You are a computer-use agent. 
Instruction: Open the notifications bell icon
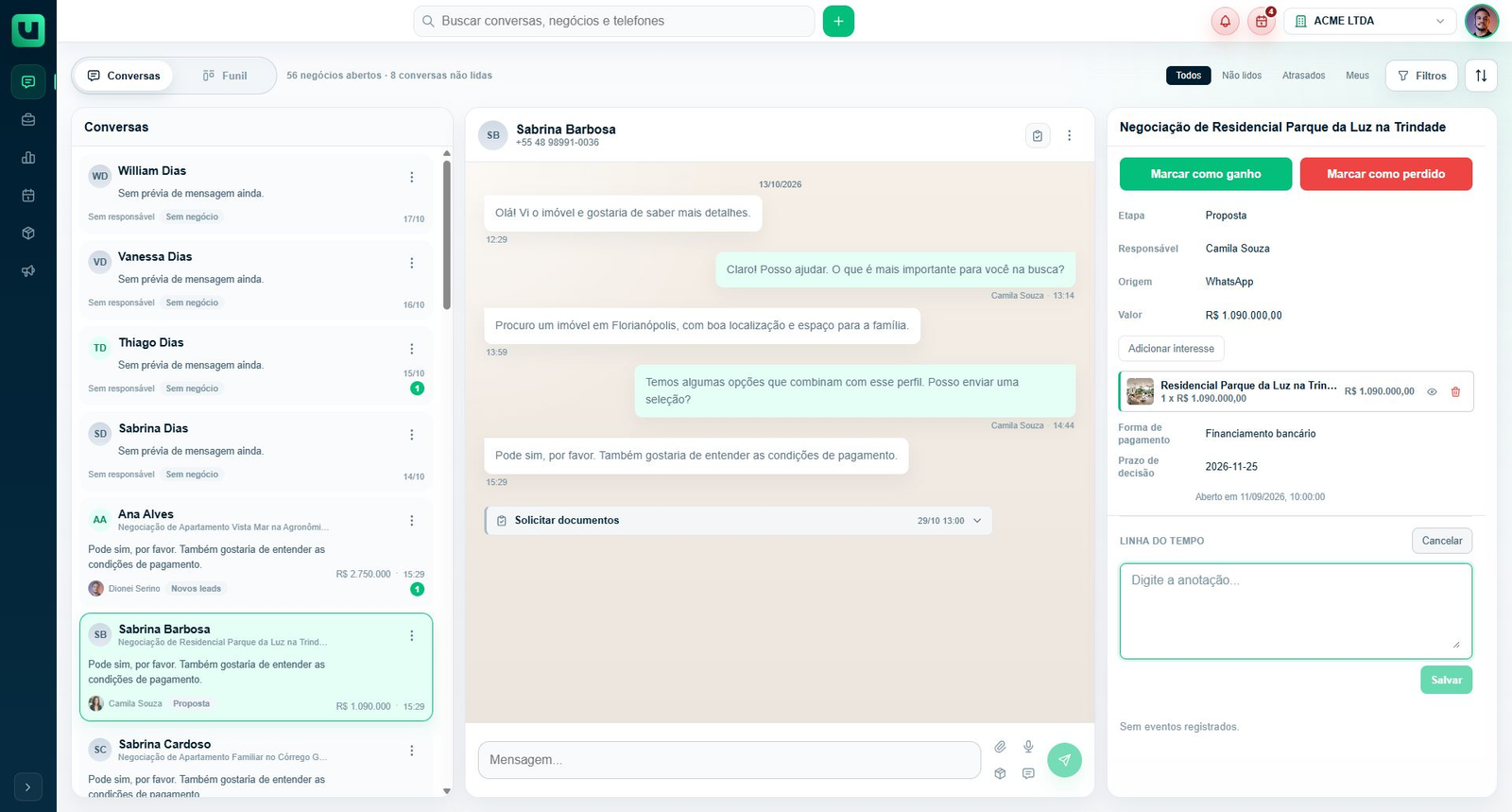(1225, 21)
